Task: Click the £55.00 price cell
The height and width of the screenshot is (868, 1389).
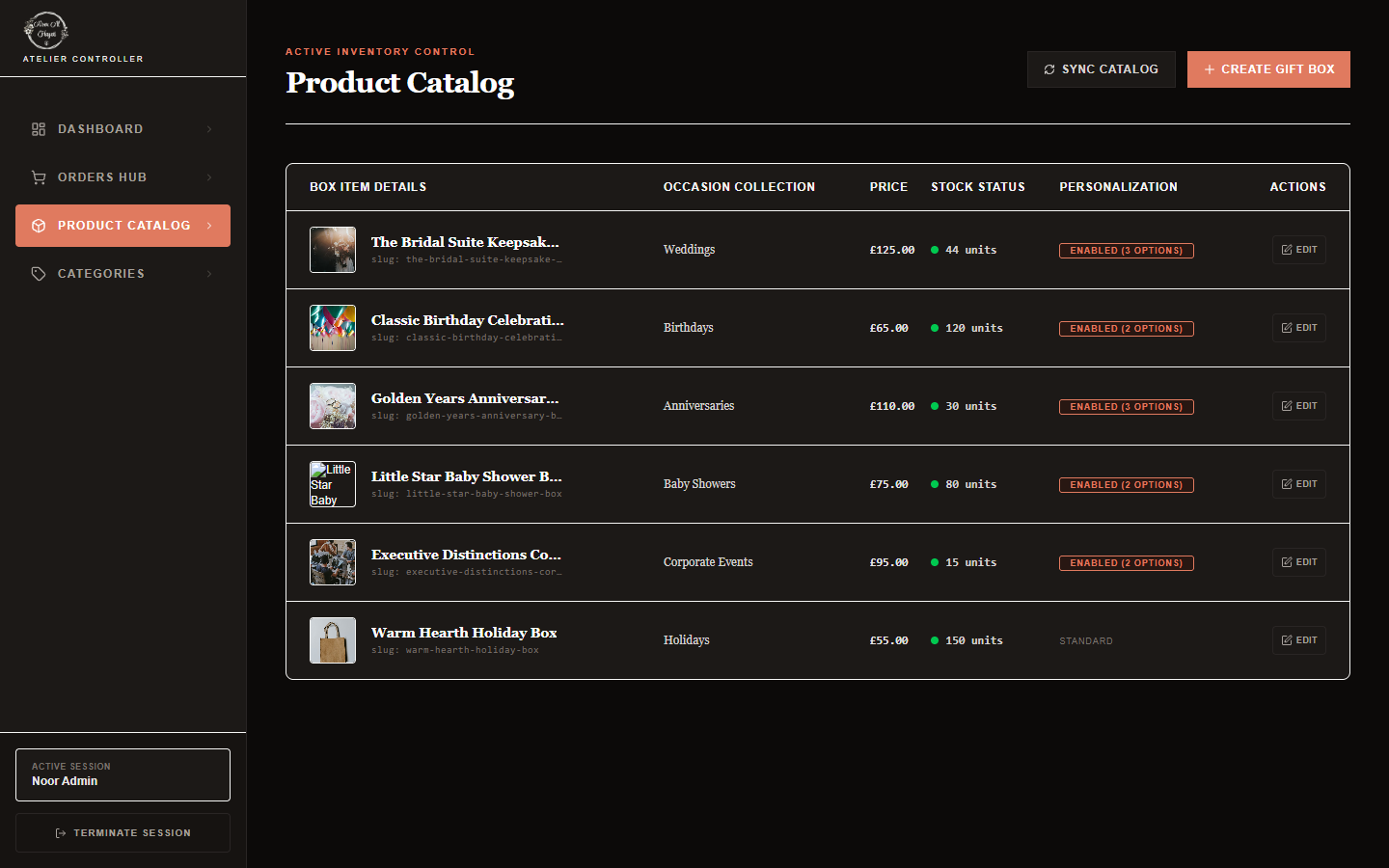Action: coord(888,640)
